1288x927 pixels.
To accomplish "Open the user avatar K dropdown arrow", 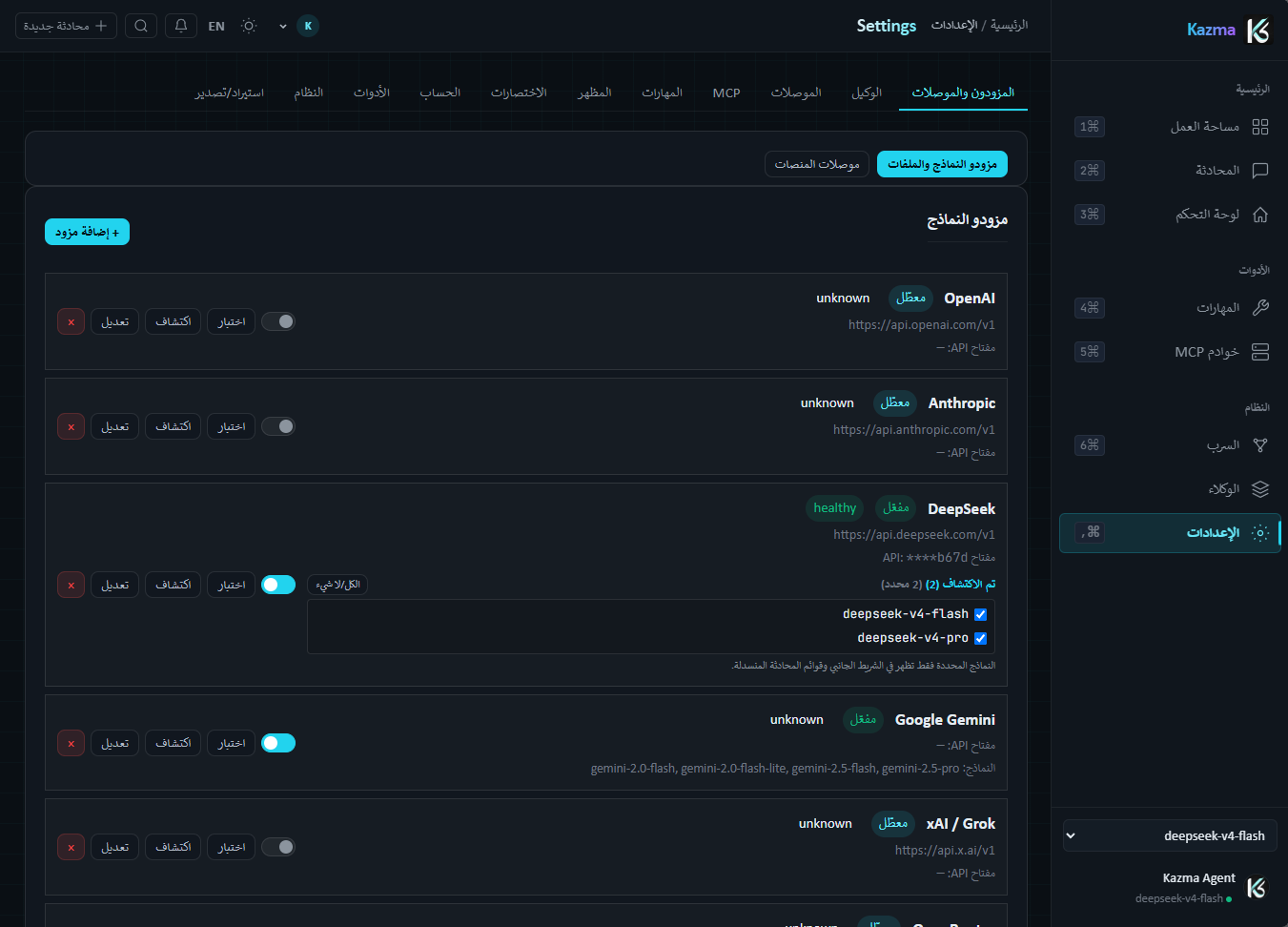I will coord(283,27).
